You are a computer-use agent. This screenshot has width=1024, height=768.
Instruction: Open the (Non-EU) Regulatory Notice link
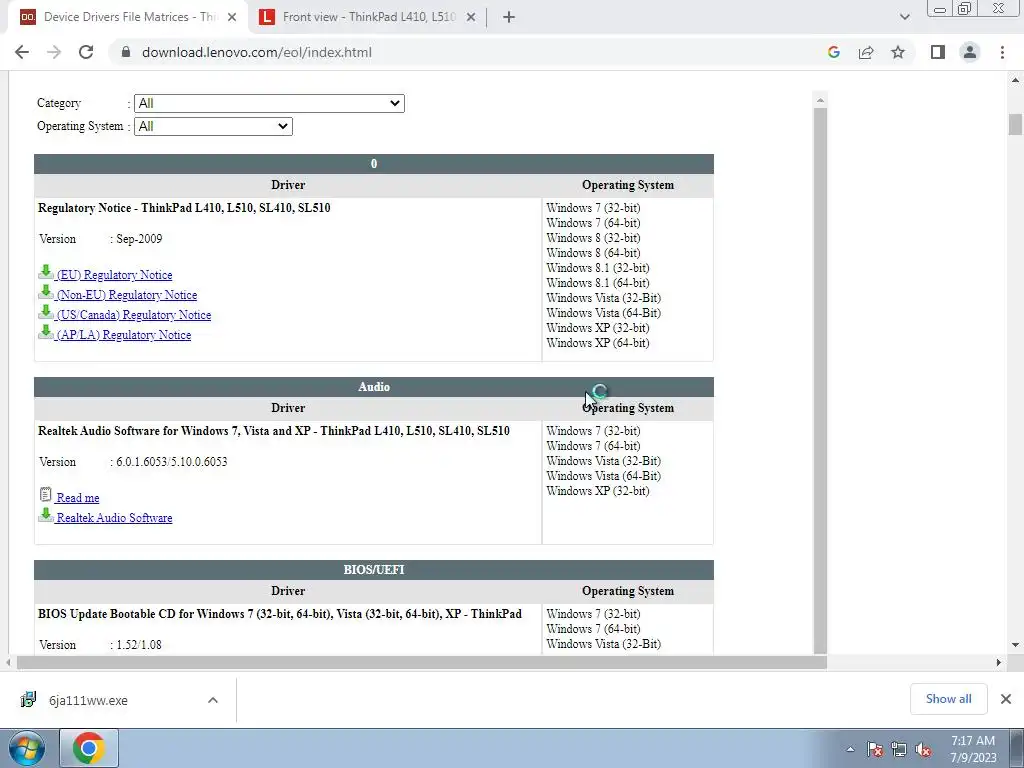pyautogui.click(x=127, y=295)
